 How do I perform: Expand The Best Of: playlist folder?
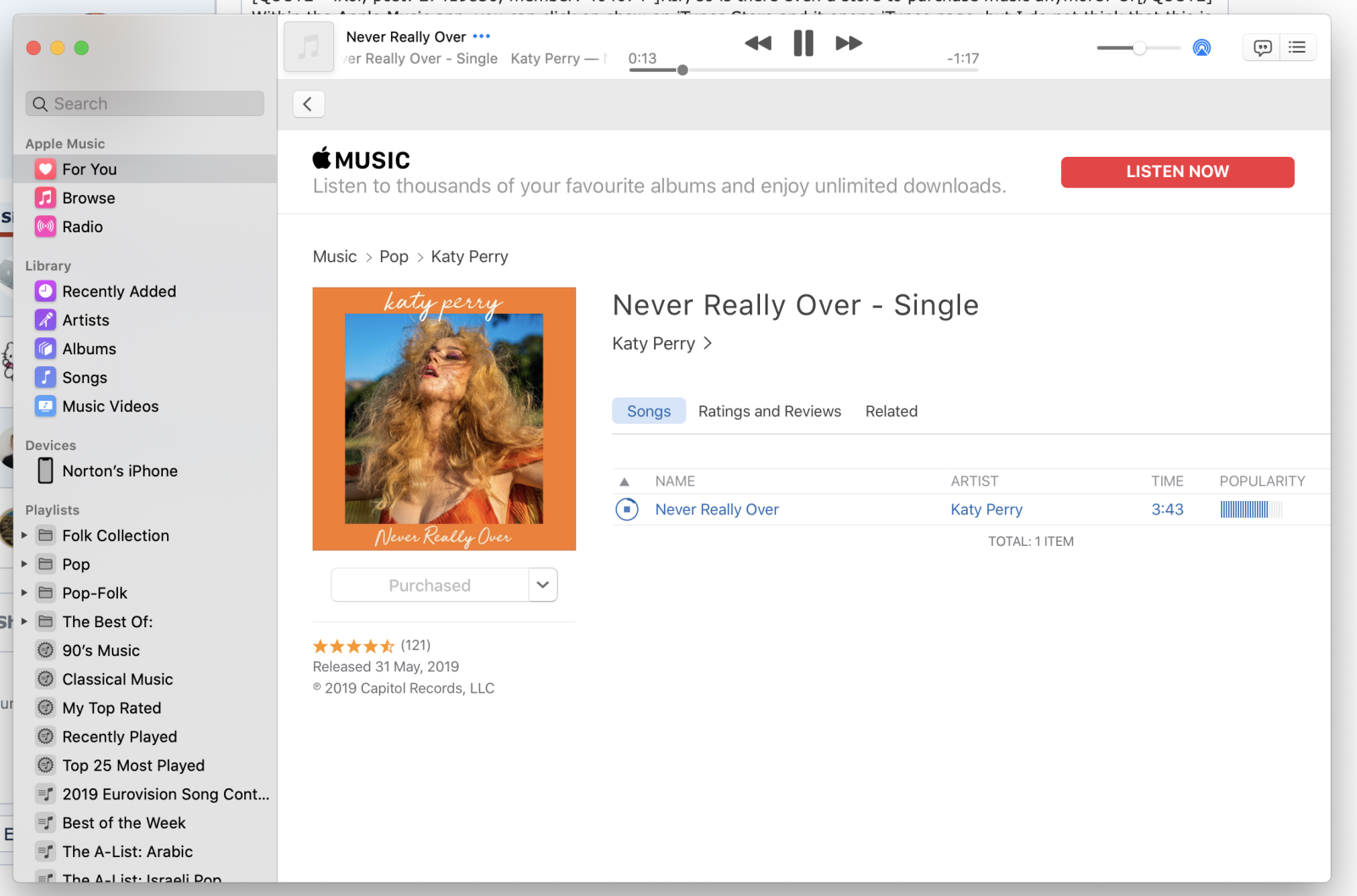click(x=25, y=622)
